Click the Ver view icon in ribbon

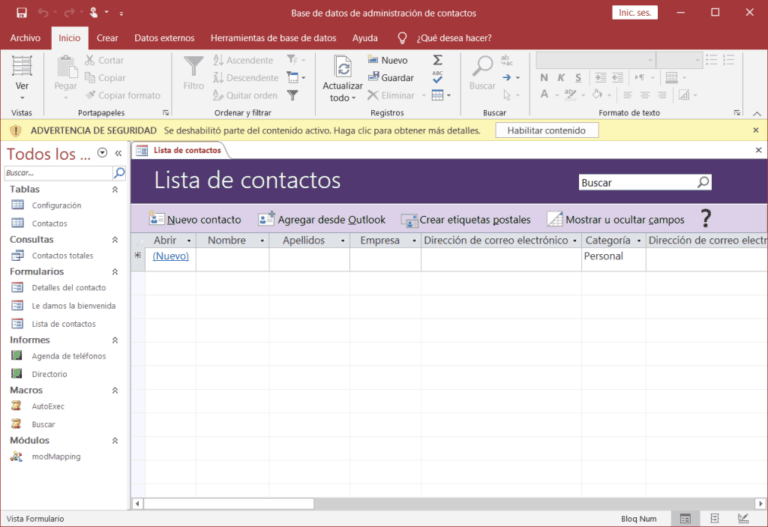tap(22, 68)
